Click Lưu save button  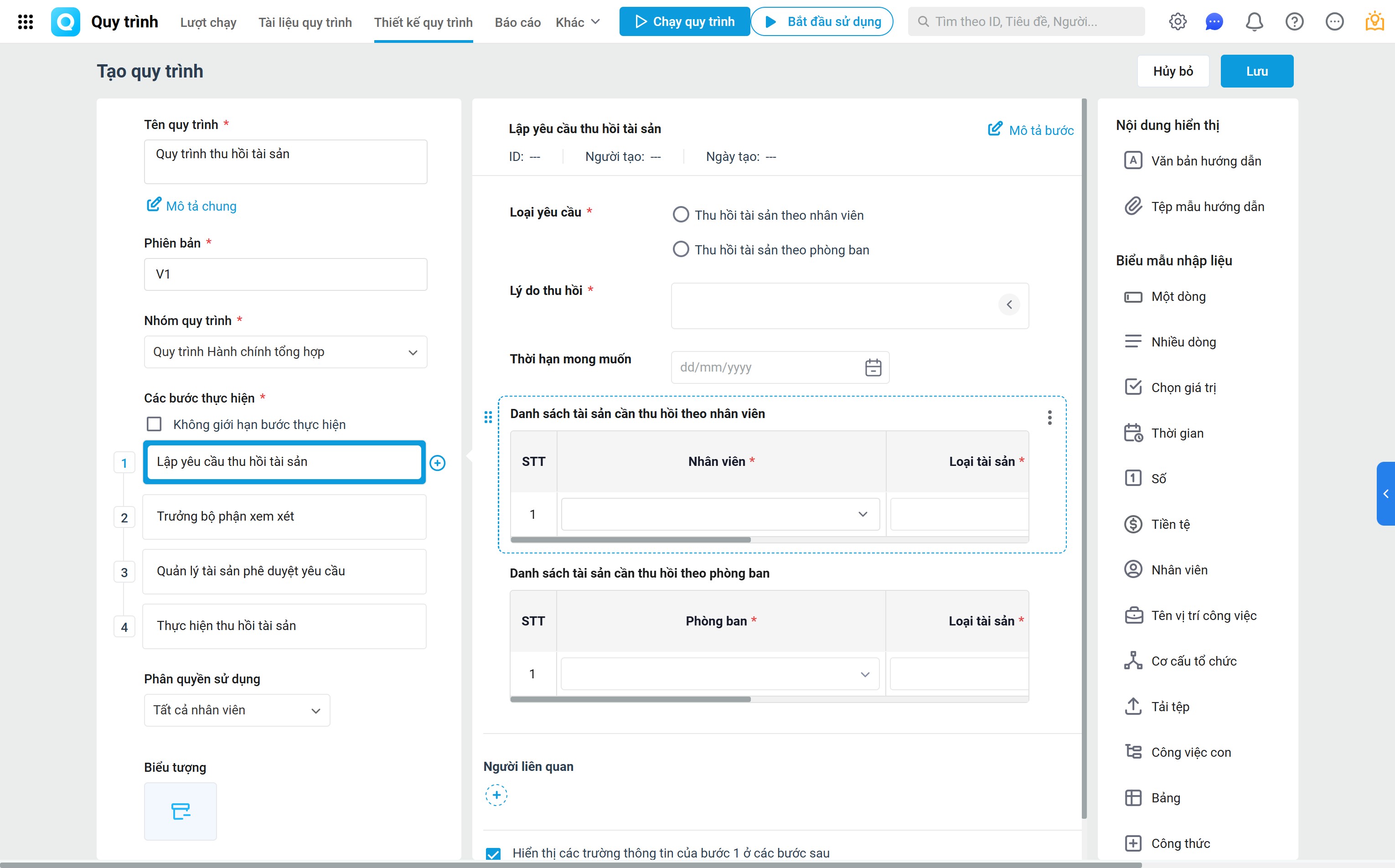(x=1257, y=71)
